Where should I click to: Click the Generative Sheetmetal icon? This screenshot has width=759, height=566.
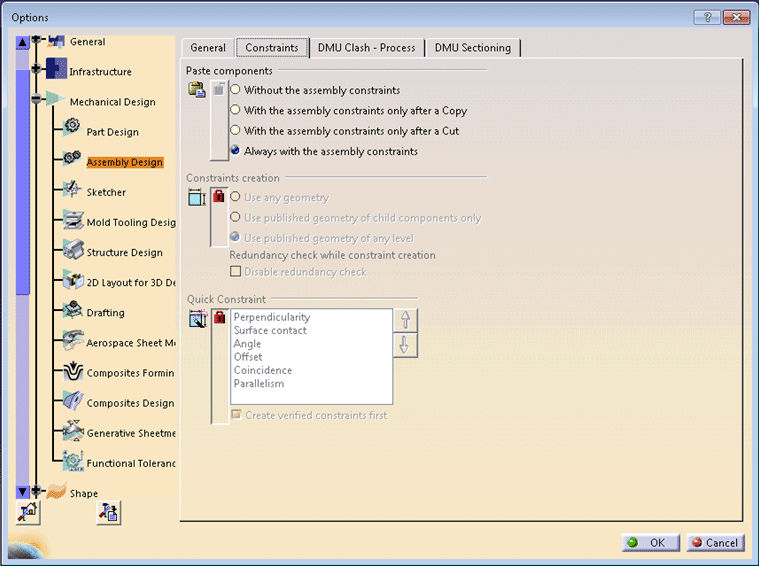point(74,430)
